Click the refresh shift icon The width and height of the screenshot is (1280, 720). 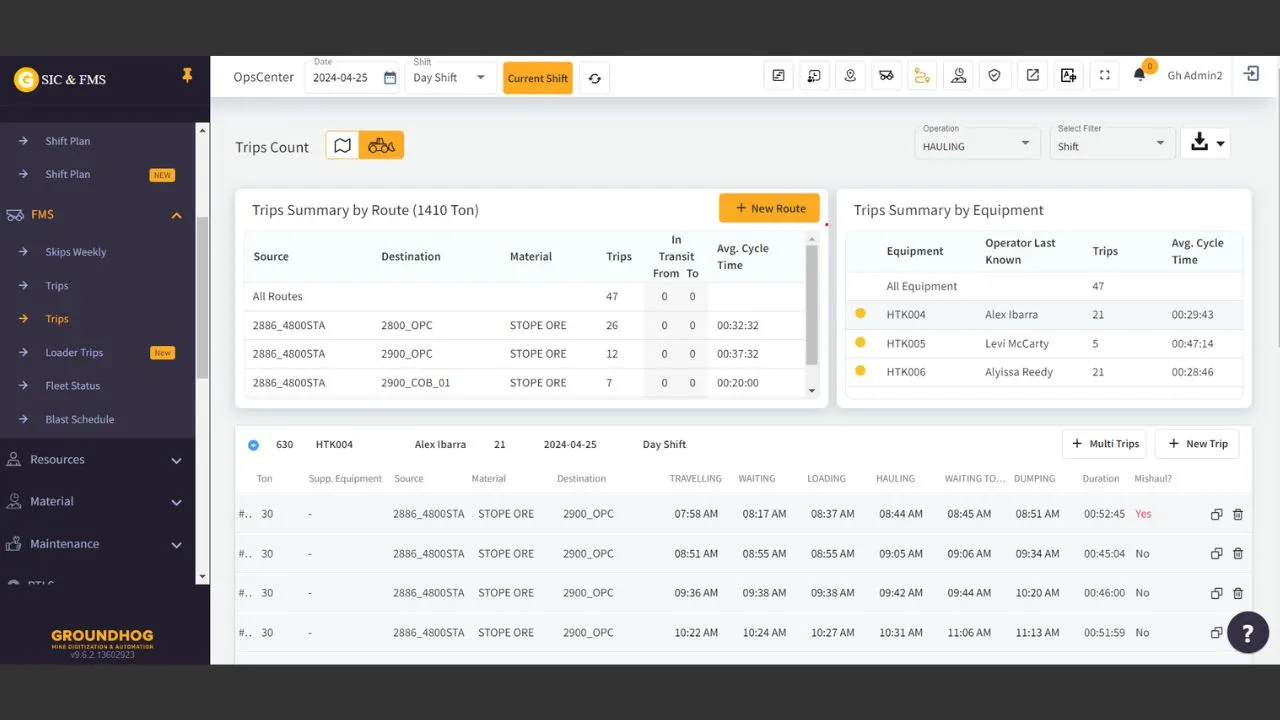(x=594, y=78)
